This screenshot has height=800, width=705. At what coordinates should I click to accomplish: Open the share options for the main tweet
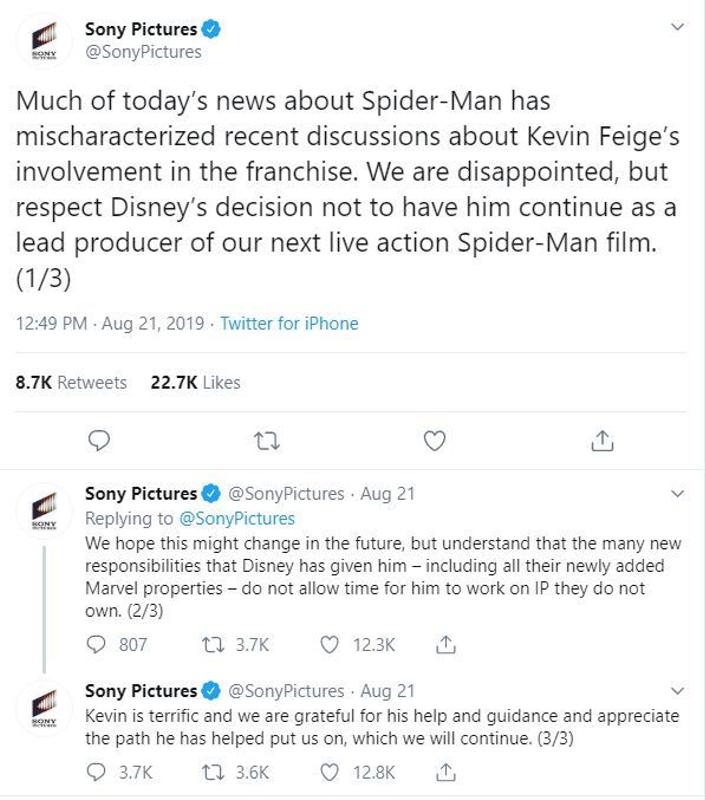click(601, 437)
